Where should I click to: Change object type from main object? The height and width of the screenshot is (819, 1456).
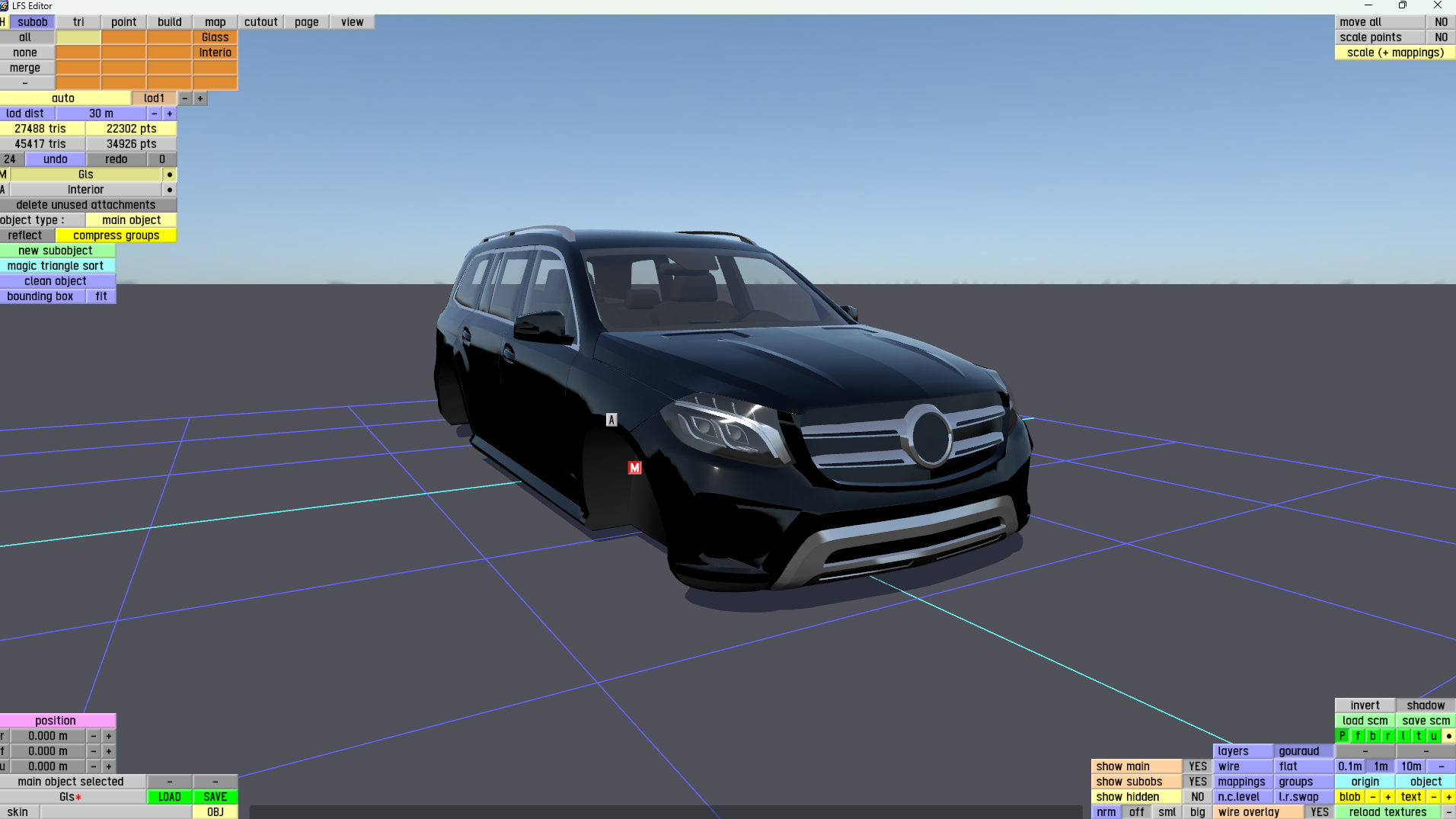(x=132, y=220)
